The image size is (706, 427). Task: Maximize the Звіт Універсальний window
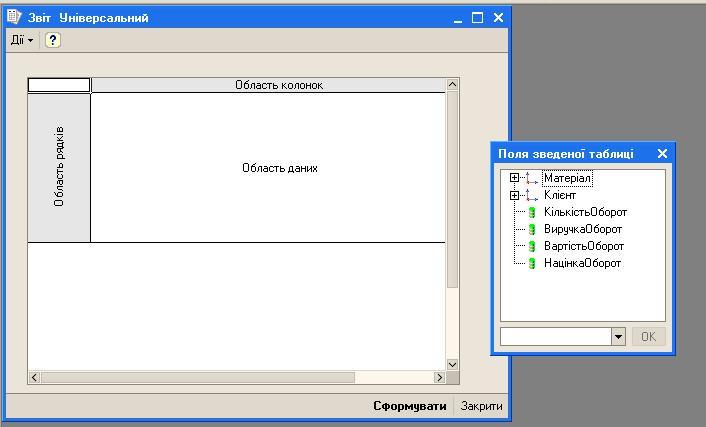pyautogui.click(x=477, y=18)
